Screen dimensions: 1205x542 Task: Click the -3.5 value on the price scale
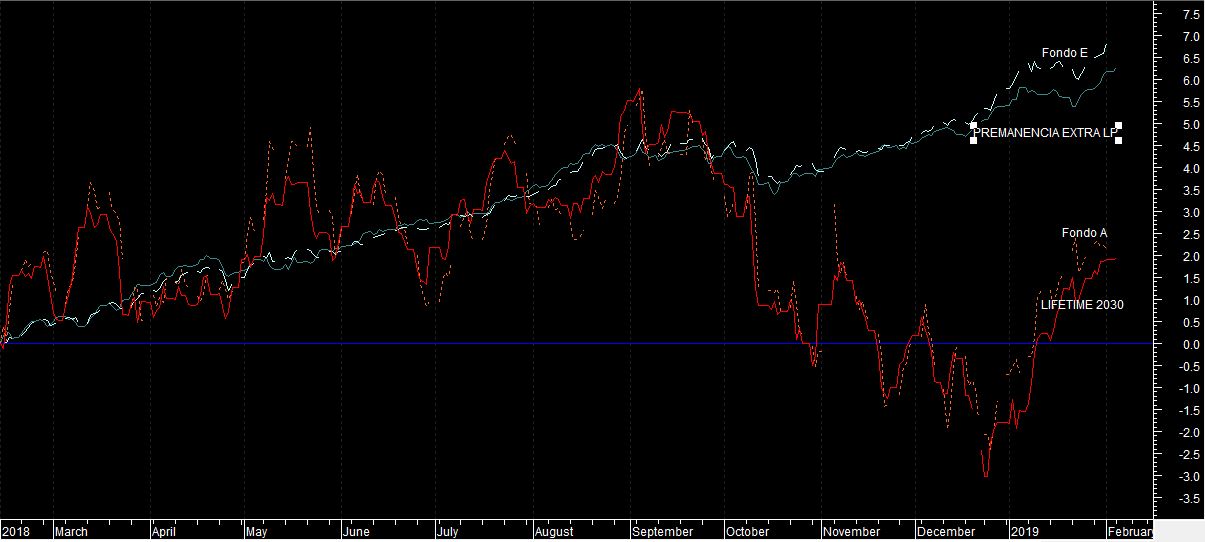tap(1190, 499)
